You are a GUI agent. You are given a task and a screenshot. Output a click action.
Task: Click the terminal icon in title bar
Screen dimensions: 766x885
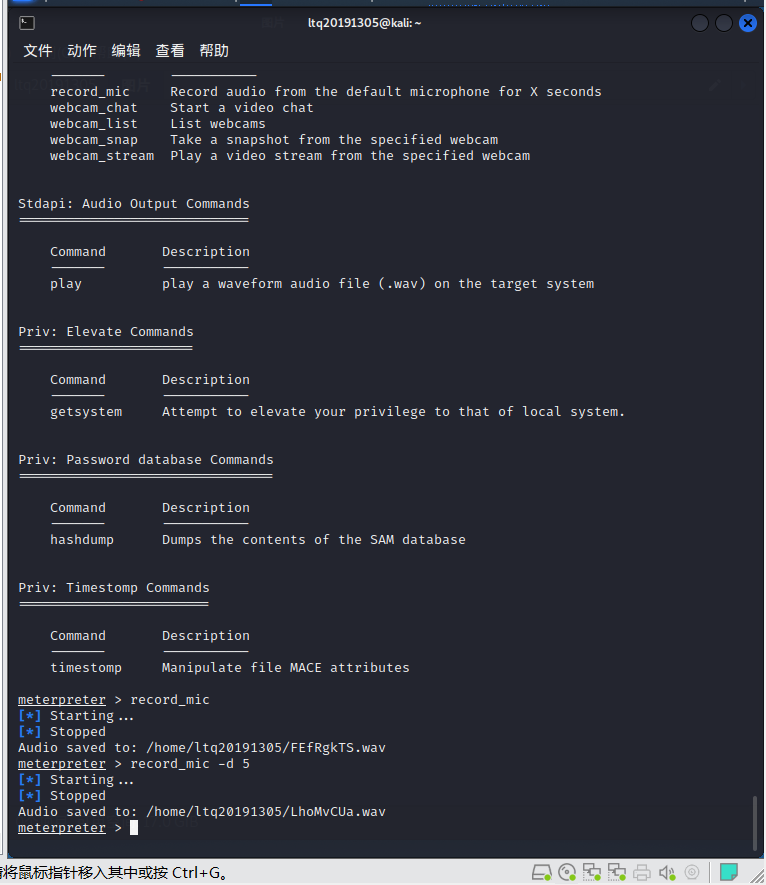click(x=28, y=23)
